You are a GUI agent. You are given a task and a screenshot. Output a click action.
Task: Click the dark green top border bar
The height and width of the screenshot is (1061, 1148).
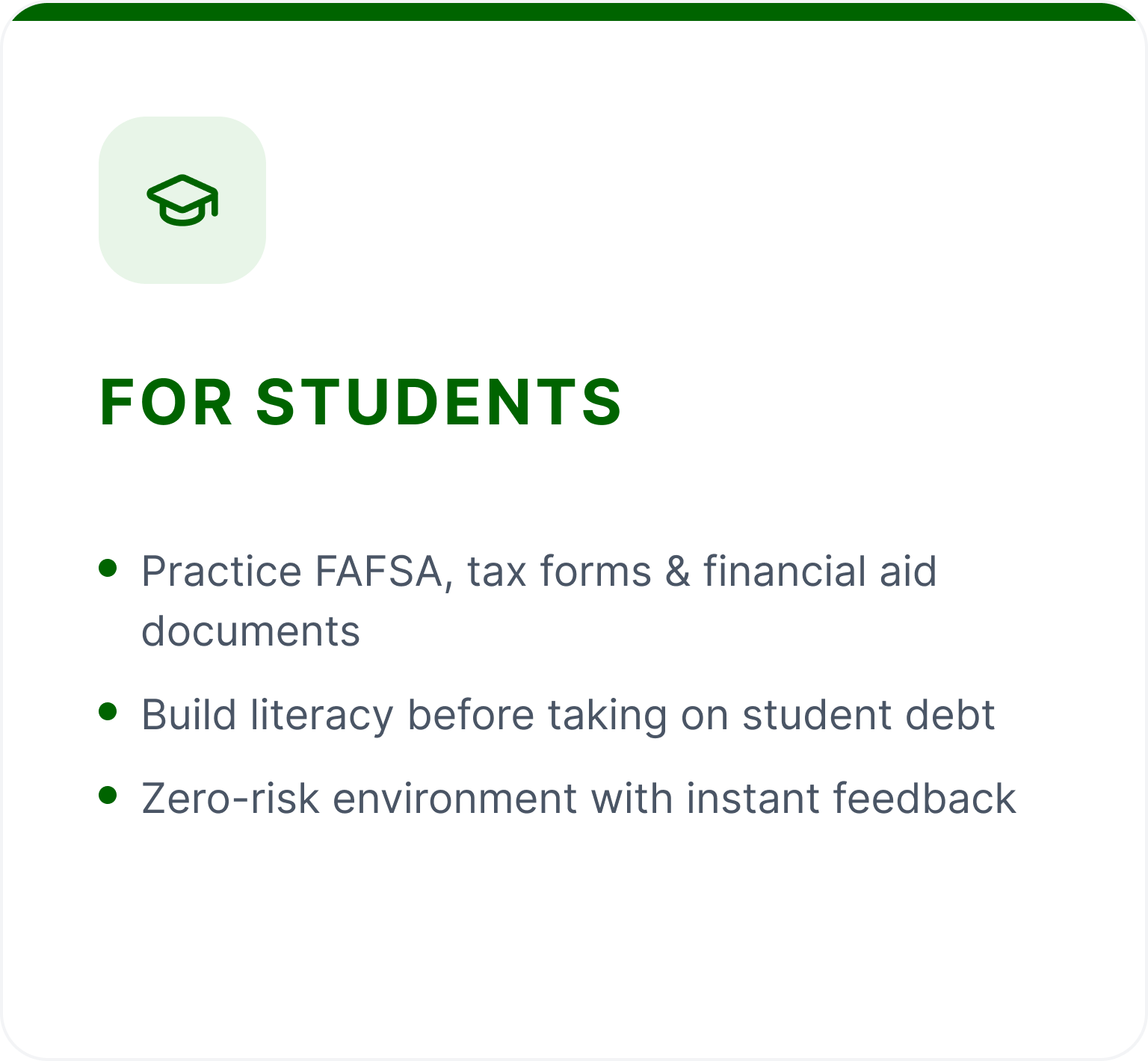574,11
